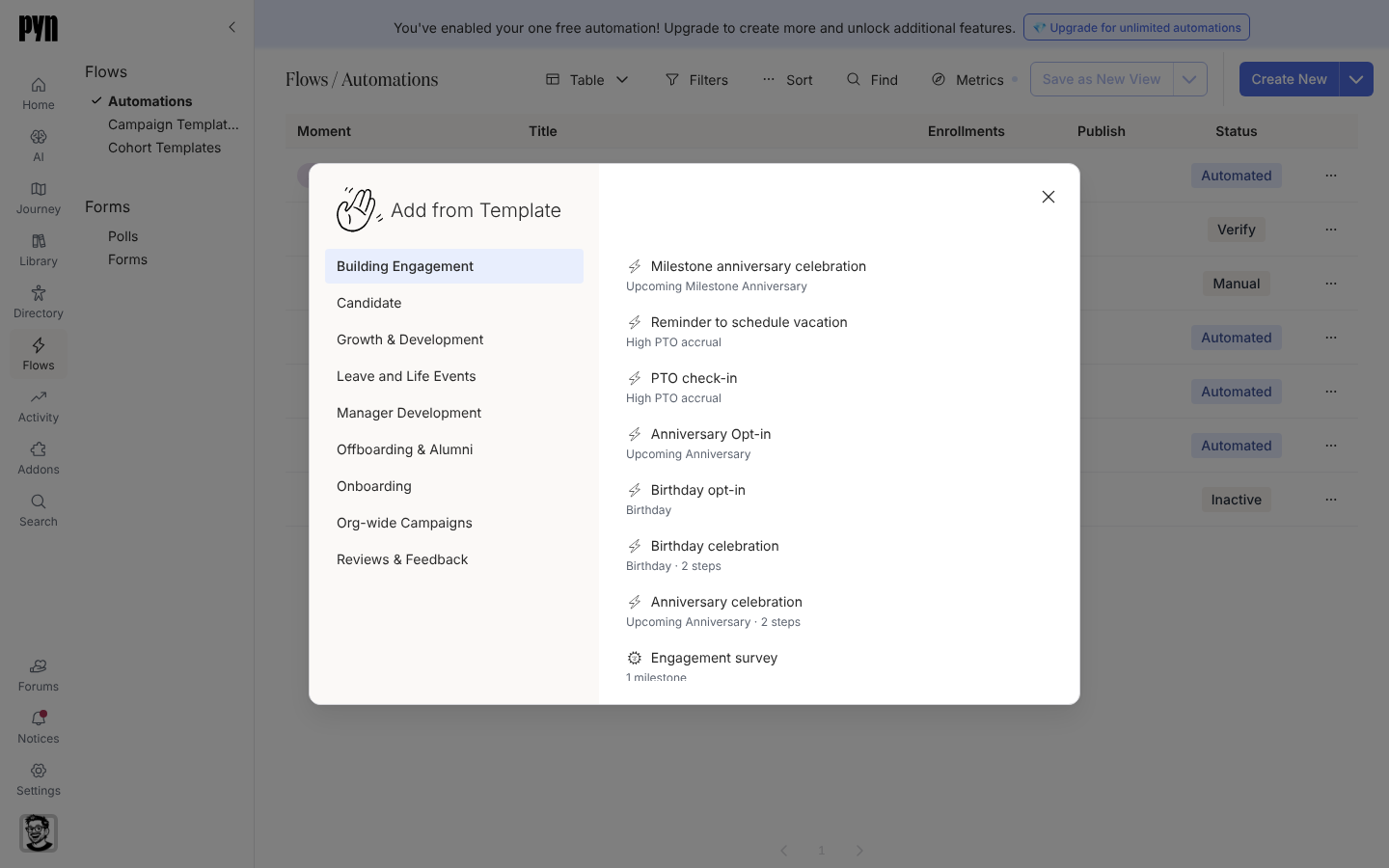Select the Offboarding & Alumni category

click(x=454, y=449)
